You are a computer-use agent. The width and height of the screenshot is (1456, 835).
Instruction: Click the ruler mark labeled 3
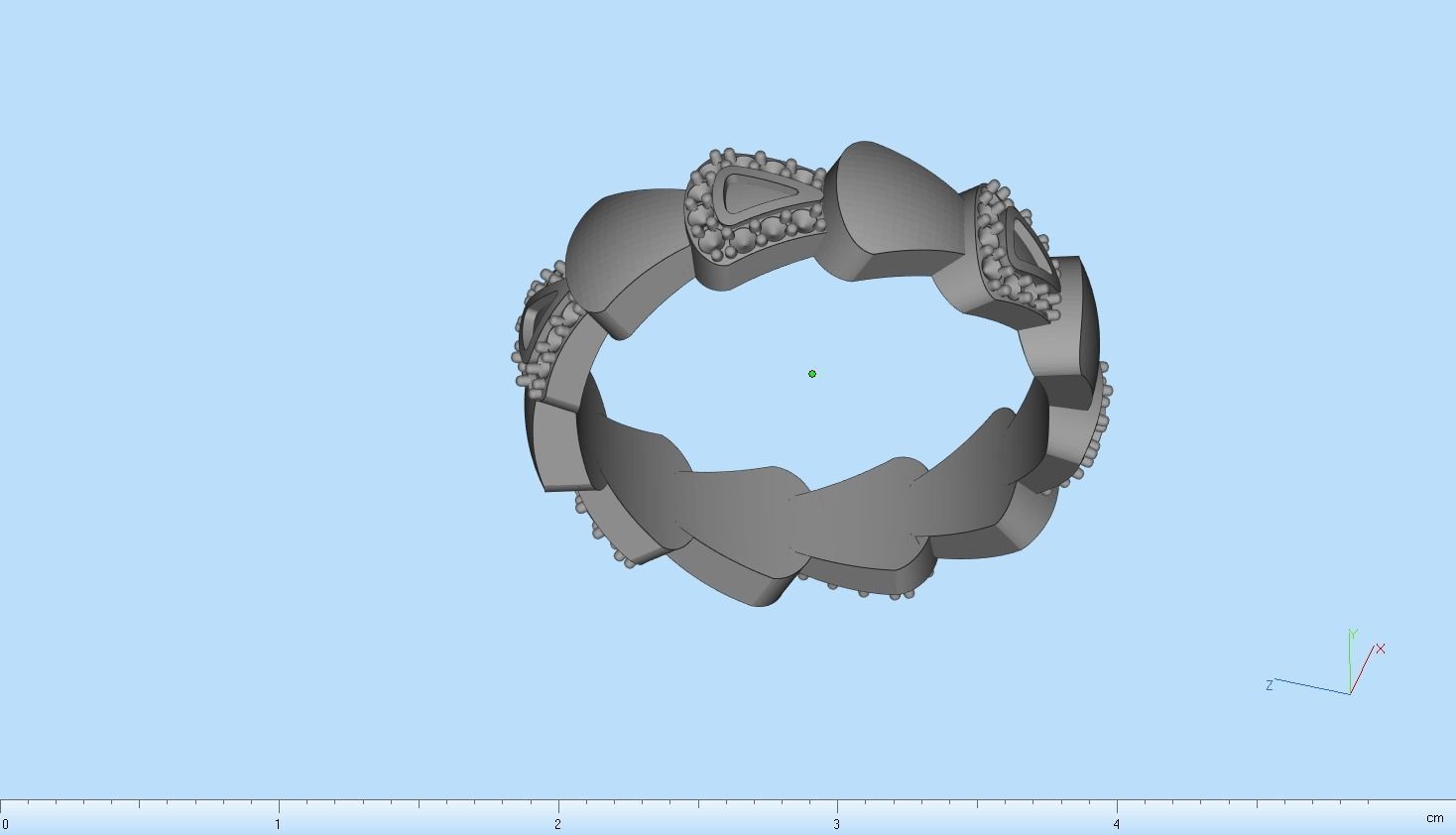(x=836, y=824)
